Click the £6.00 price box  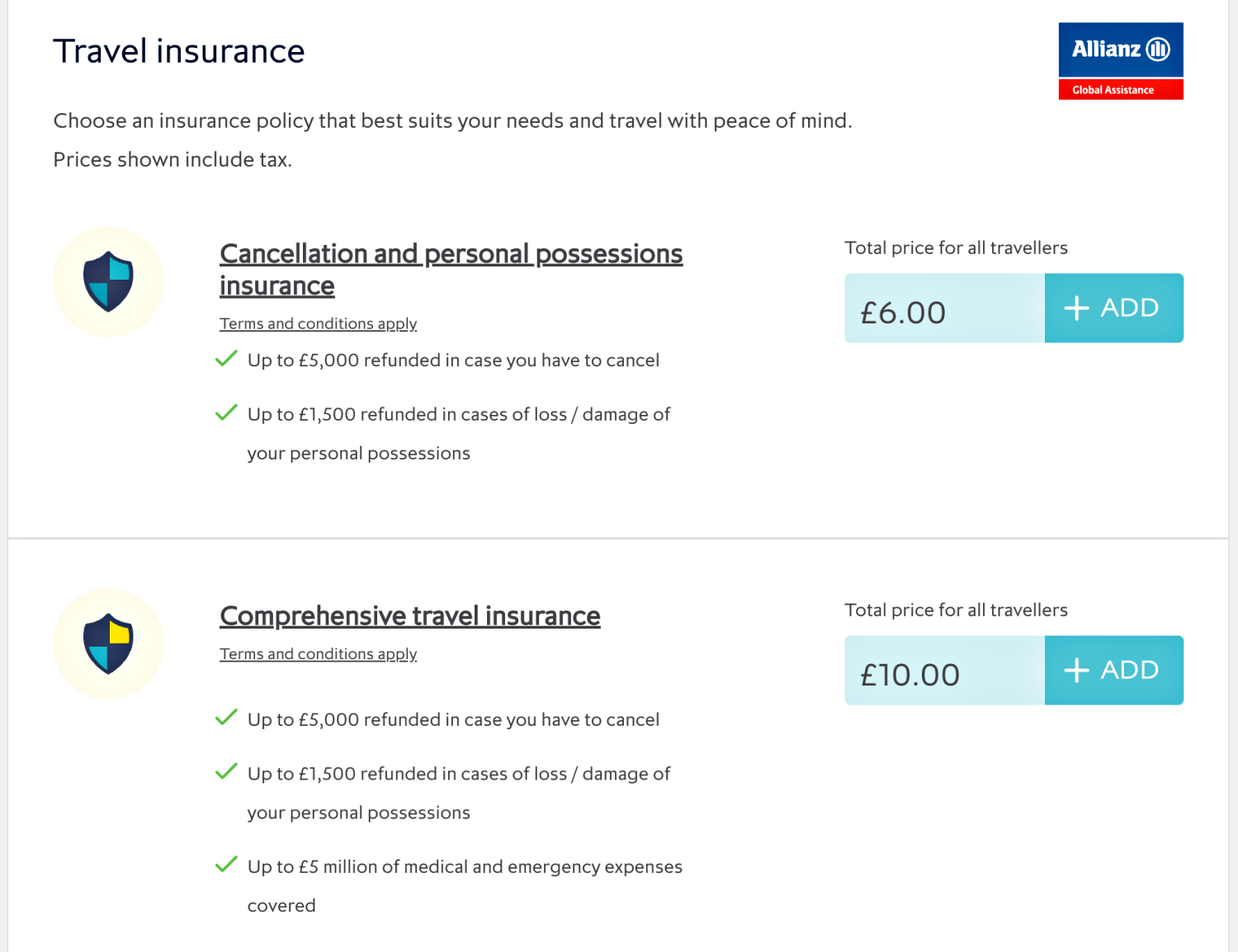pos(945,308)
